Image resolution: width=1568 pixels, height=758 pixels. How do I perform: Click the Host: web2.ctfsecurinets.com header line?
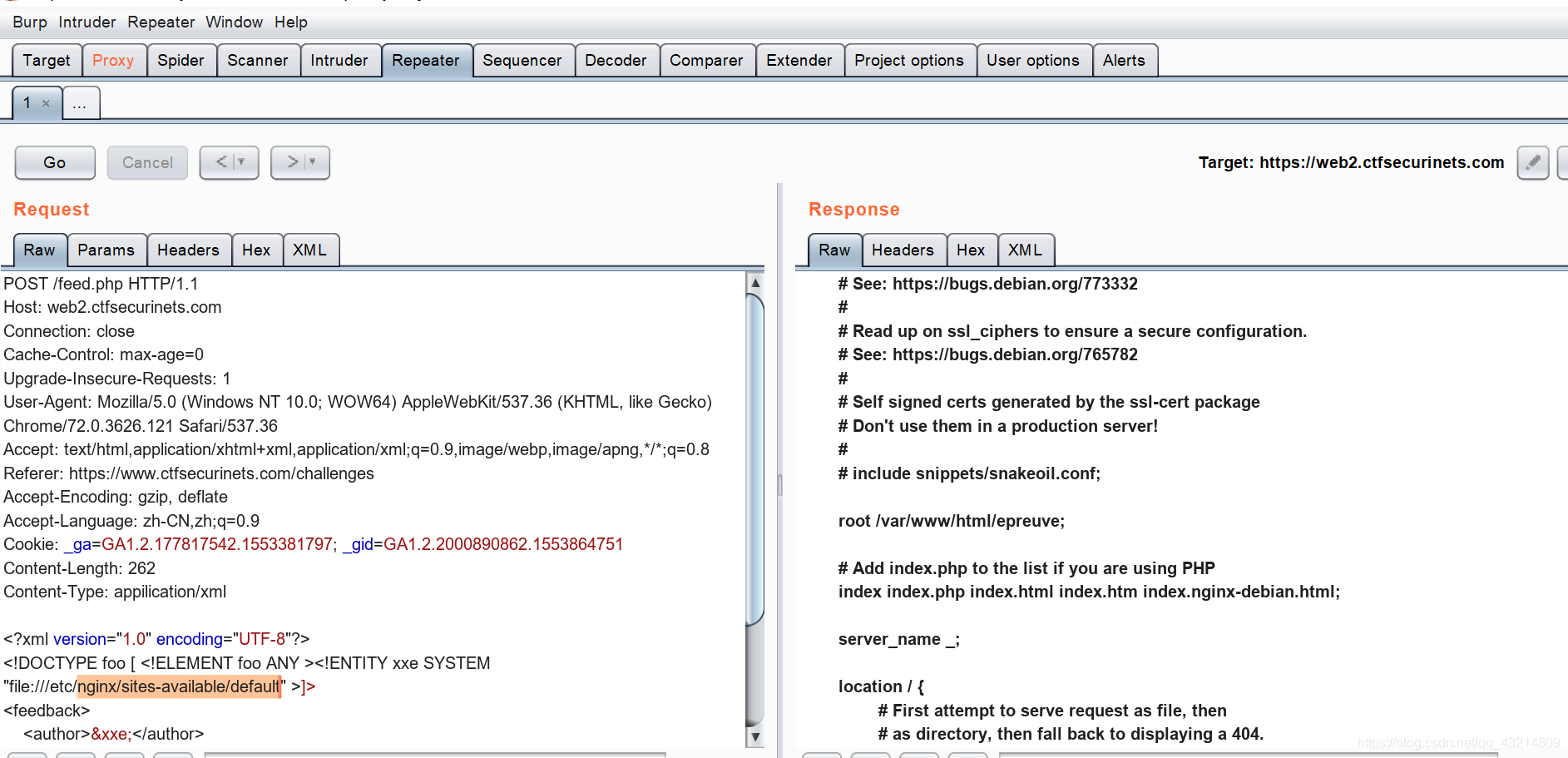click(112, 307)
